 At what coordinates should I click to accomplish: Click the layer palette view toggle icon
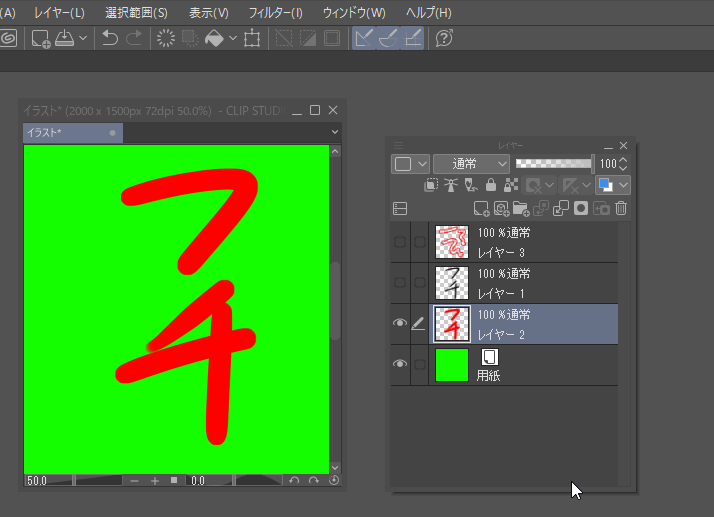[400, 209]
